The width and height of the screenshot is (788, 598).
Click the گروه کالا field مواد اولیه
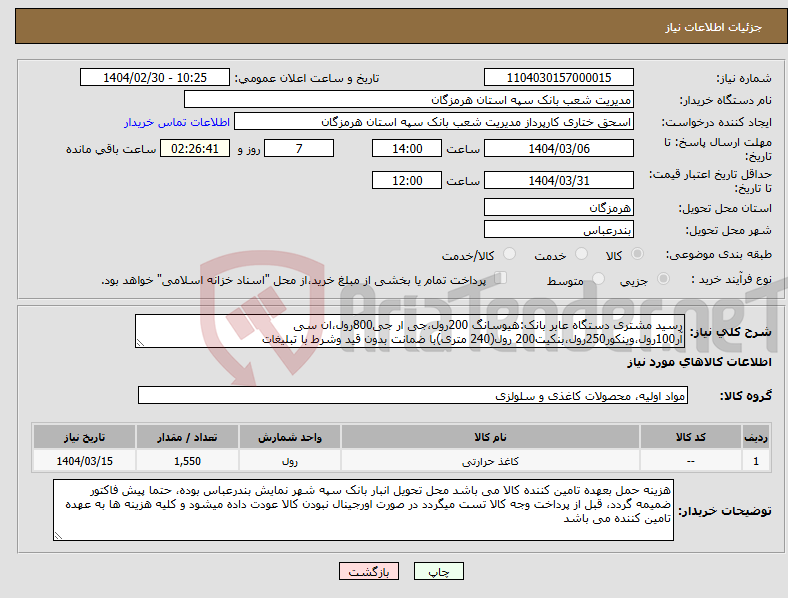[413, 395]
